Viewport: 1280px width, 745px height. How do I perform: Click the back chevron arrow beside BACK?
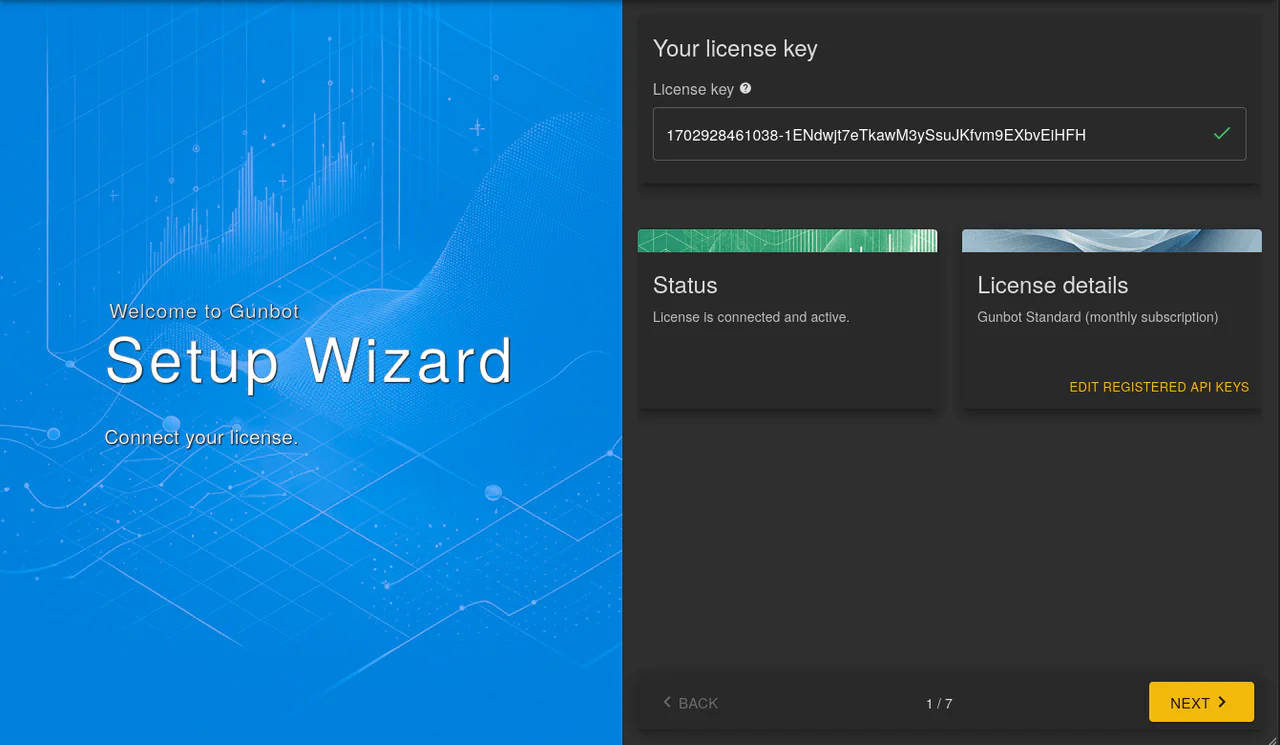pyautogui.click(x=667, y=702)
